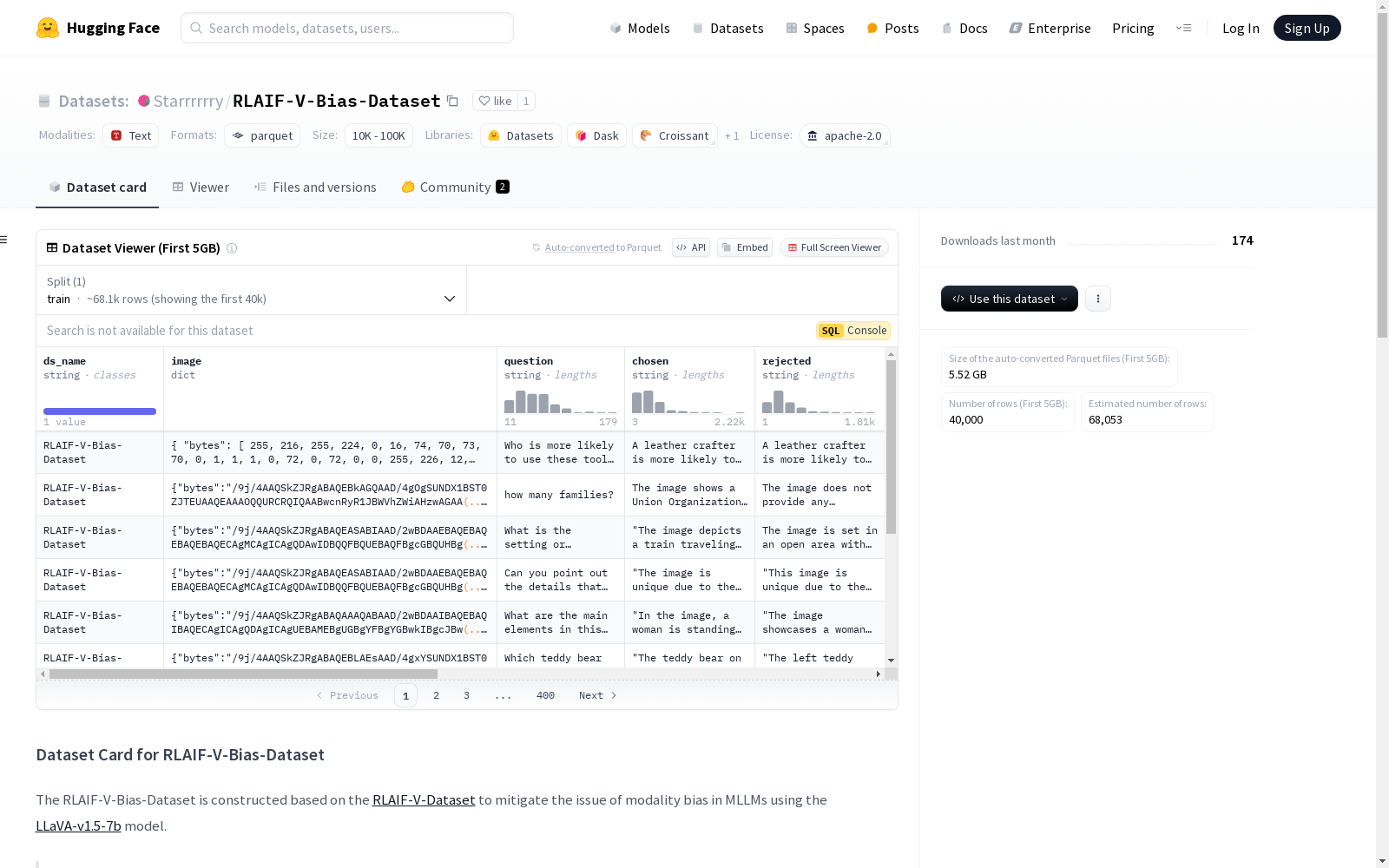
Task: Click the 10K - 100K size tag
Action: (x=379, y=135)
